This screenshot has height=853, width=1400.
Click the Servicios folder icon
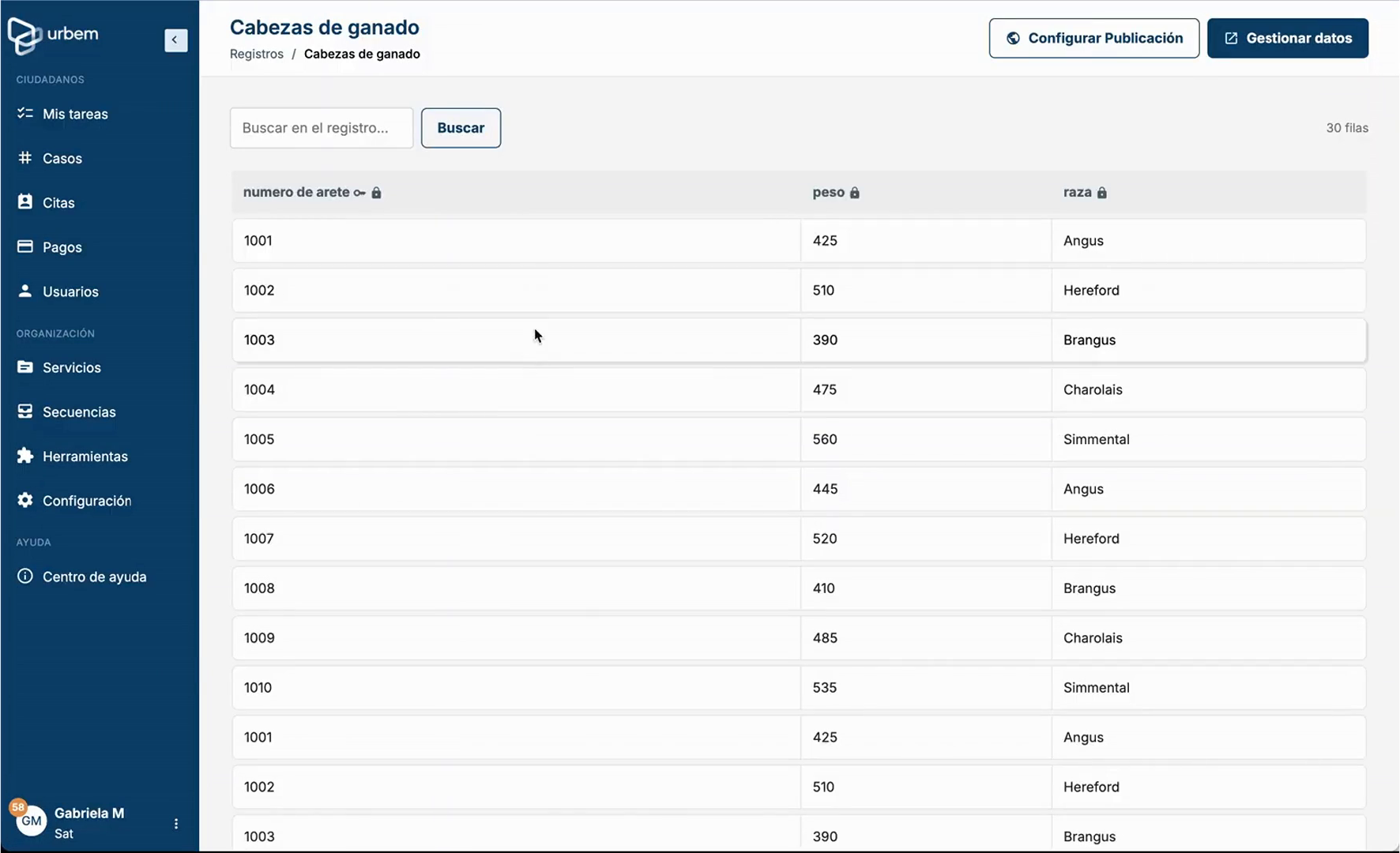click(25, 366)
